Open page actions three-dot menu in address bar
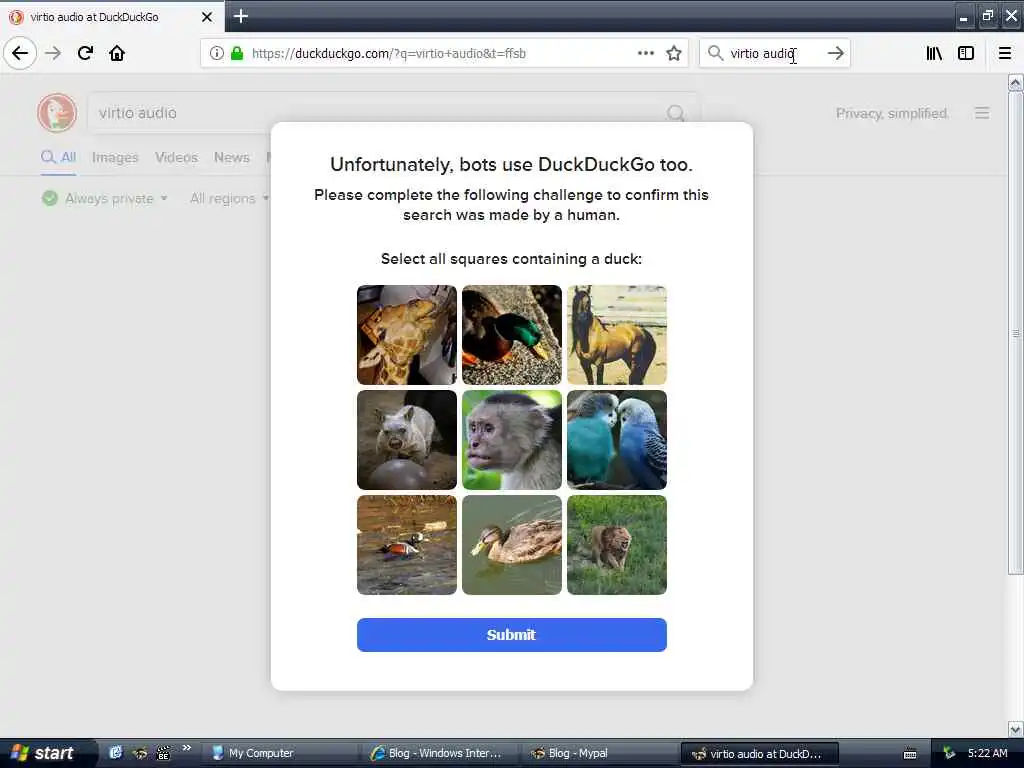1024x768 pixels. tap(645, 53)
